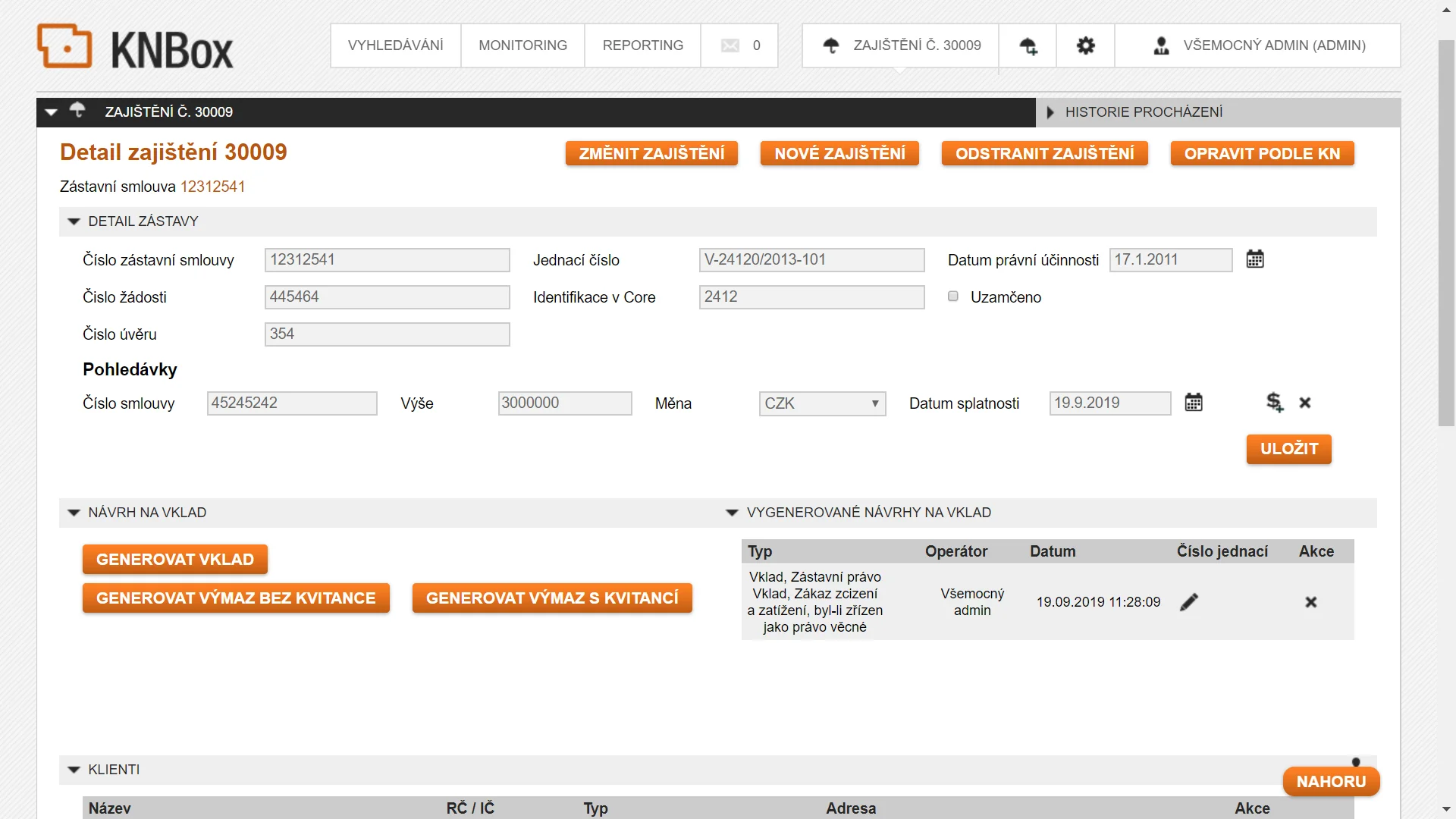The image size is (1456, 819).
Task: Click Opravit podle KN button
Action: [x=1262, y=153]
